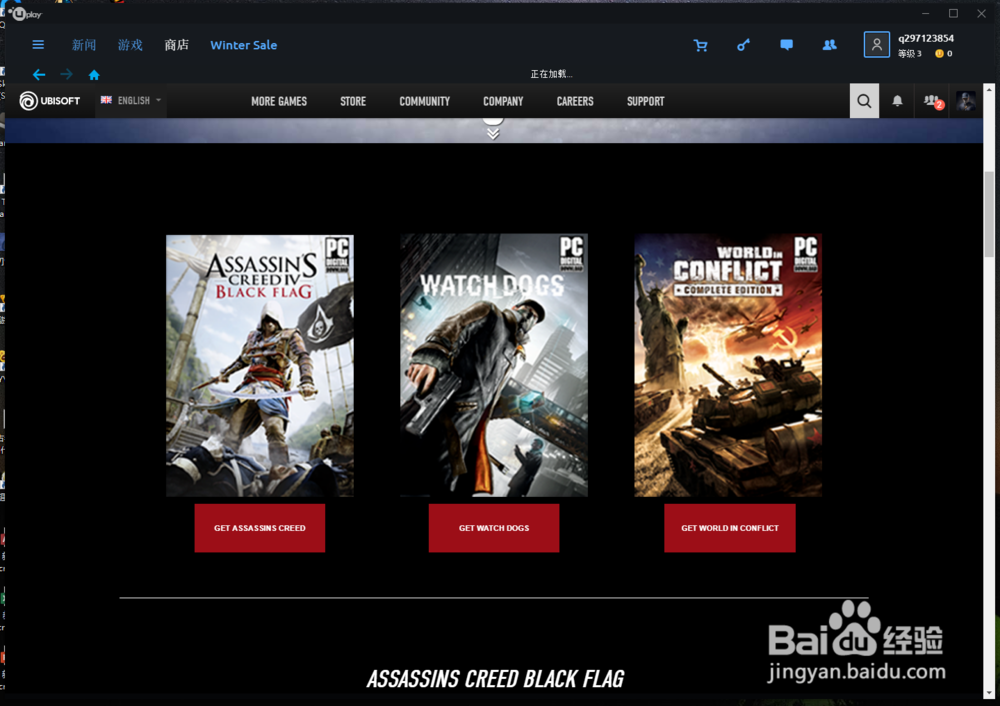The height and width of the screenshot is (706, 1000).
Task: Click the home icon
Action: [x=94, y=75]
